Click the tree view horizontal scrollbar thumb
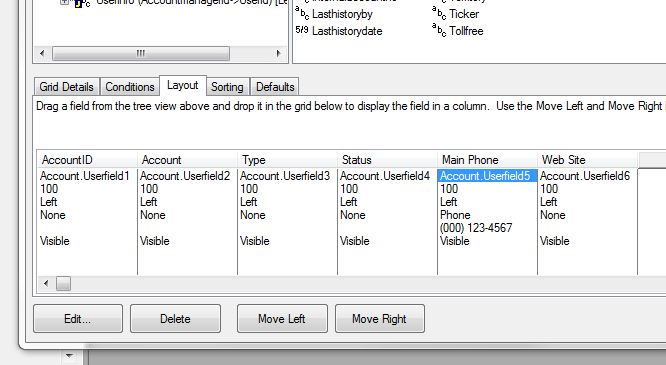 coord(141,54)
